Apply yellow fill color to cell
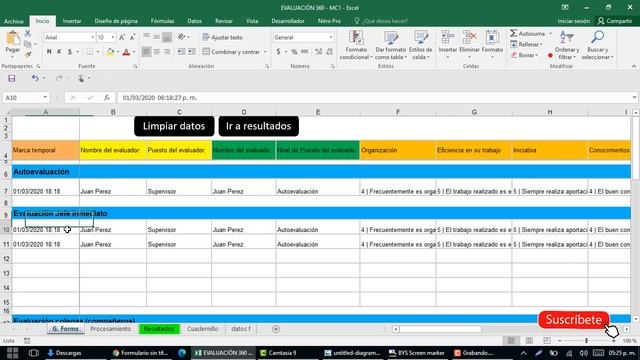 (110, 52)
